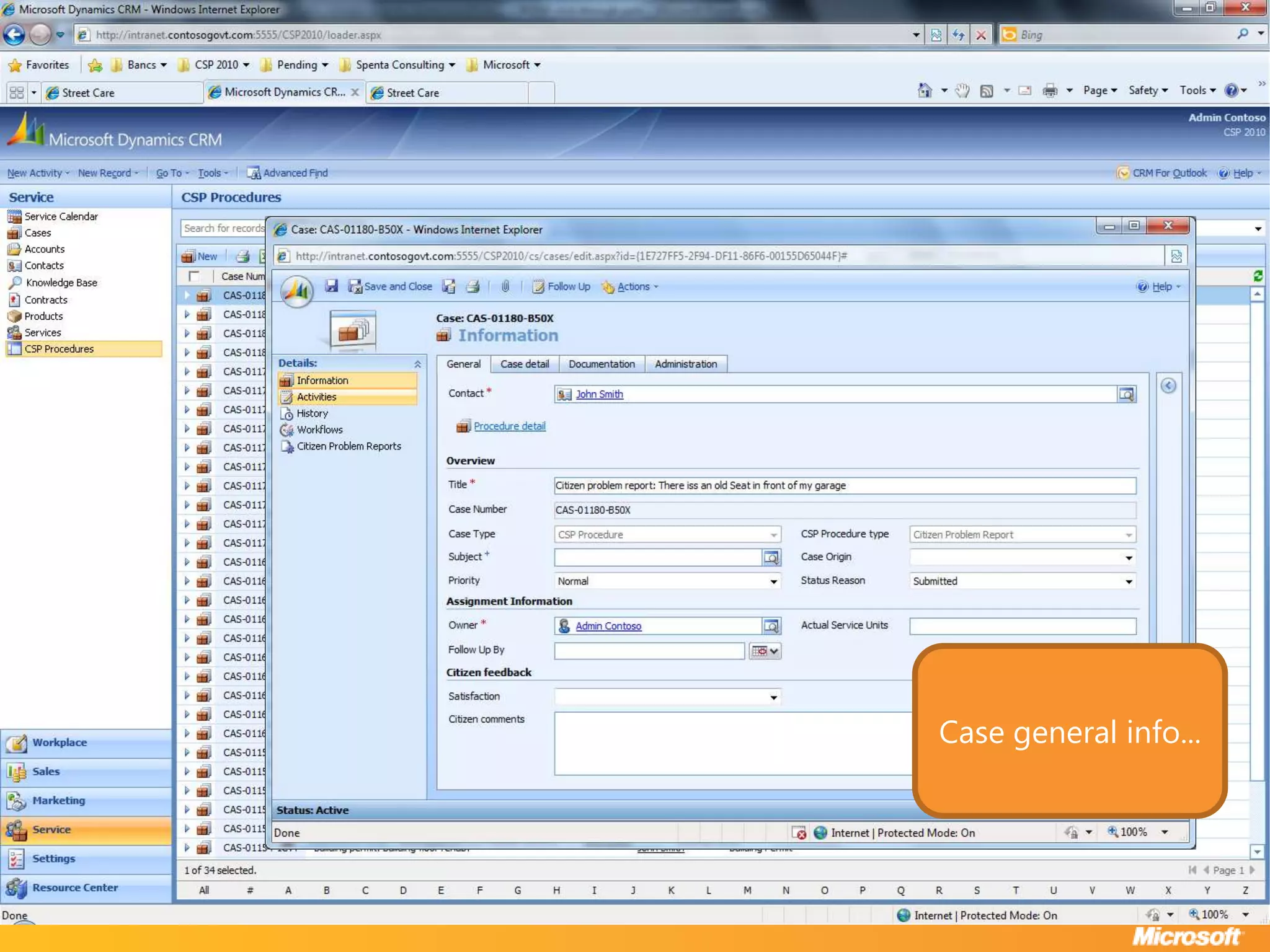Click the print icon in case toolbar

[x=473, y=286]
